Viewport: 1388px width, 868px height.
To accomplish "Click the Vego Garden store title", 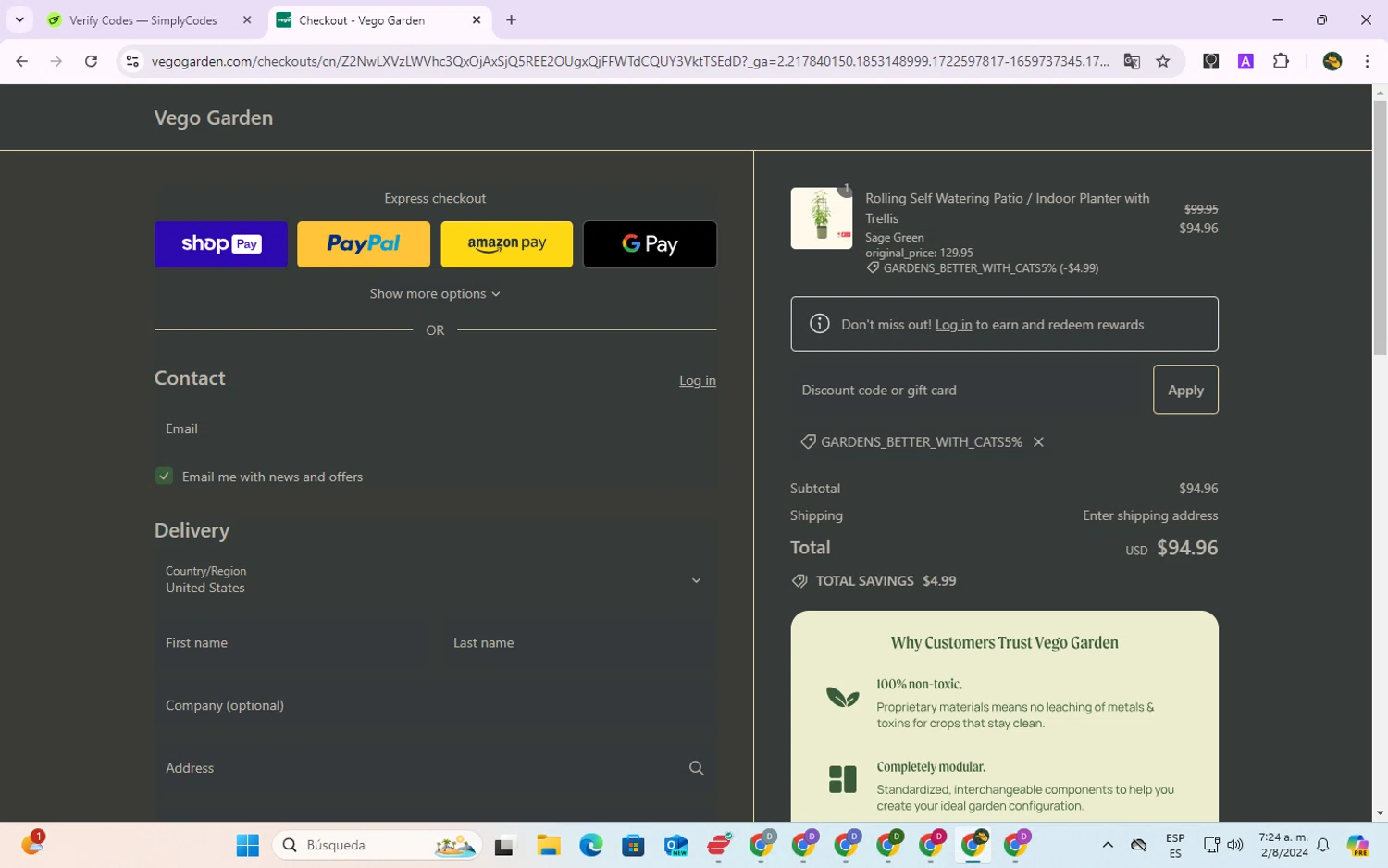I will [x=214, y=118].
